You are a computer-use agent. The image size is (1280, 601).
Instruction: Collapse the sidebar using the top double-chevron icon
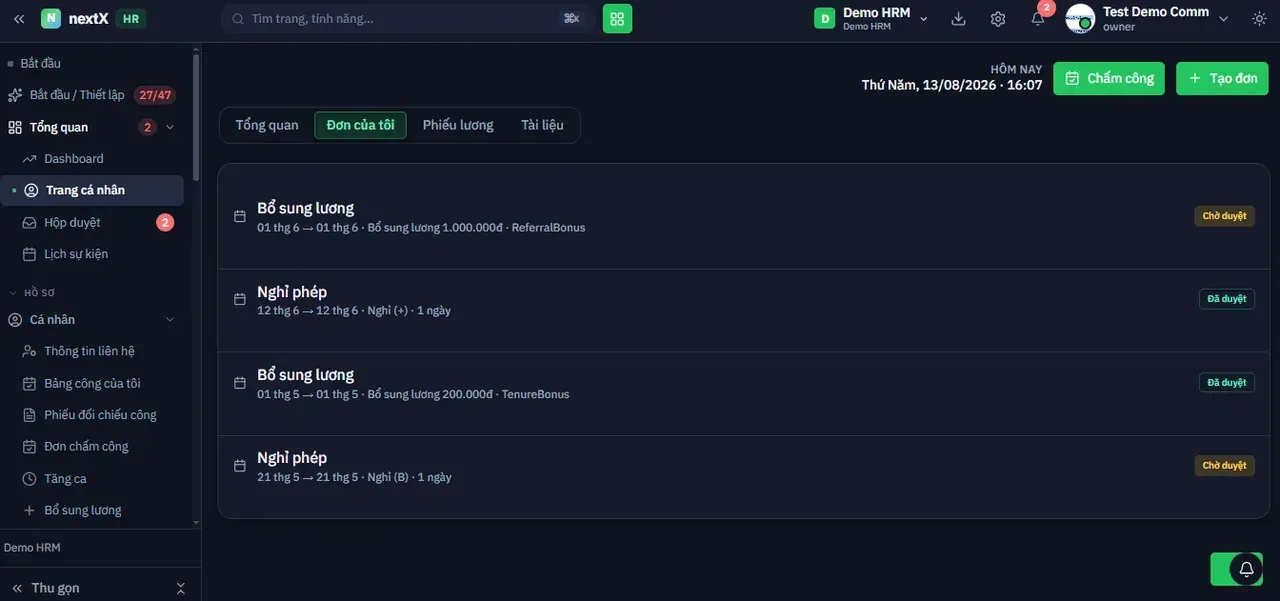coord(19,19)
